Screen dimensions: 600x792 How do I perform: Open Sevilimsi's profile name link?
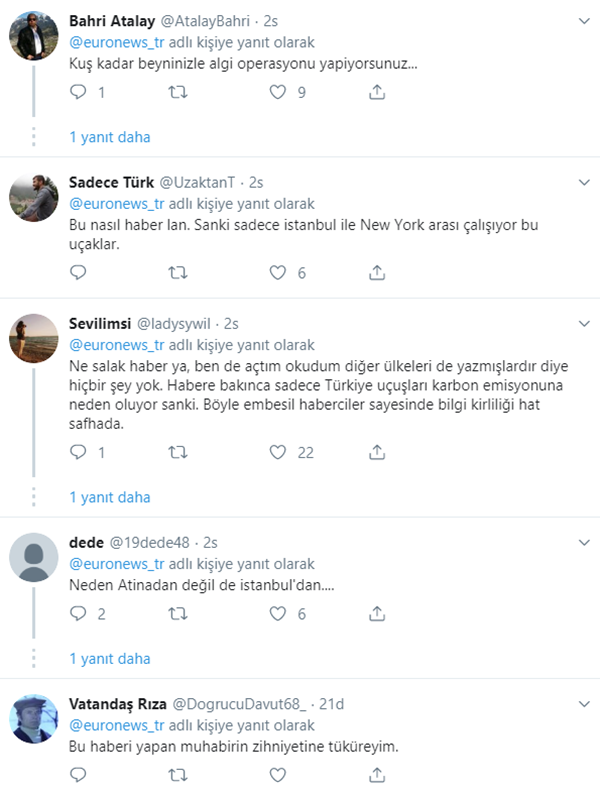pyautogui.click(x=99, y=324)
